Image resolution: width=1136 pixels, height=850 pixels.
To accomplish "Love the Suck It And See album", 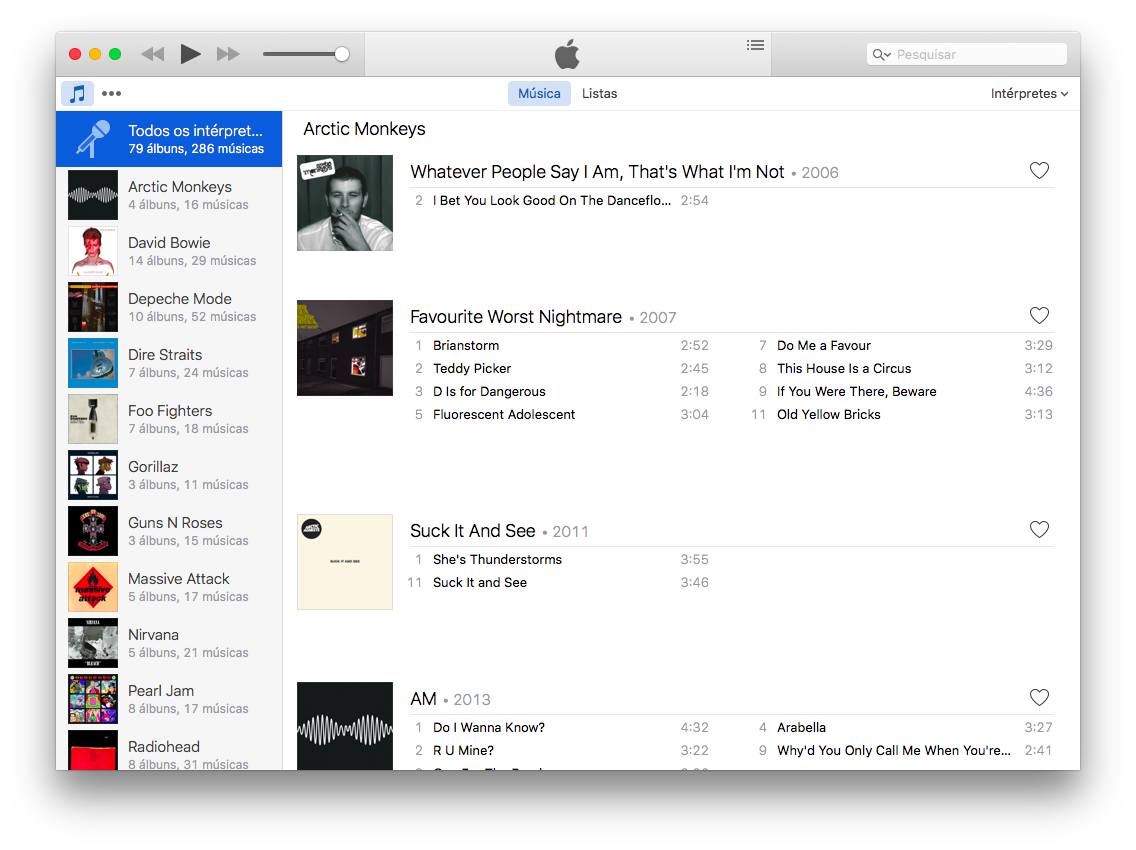I will point(1039,530).
